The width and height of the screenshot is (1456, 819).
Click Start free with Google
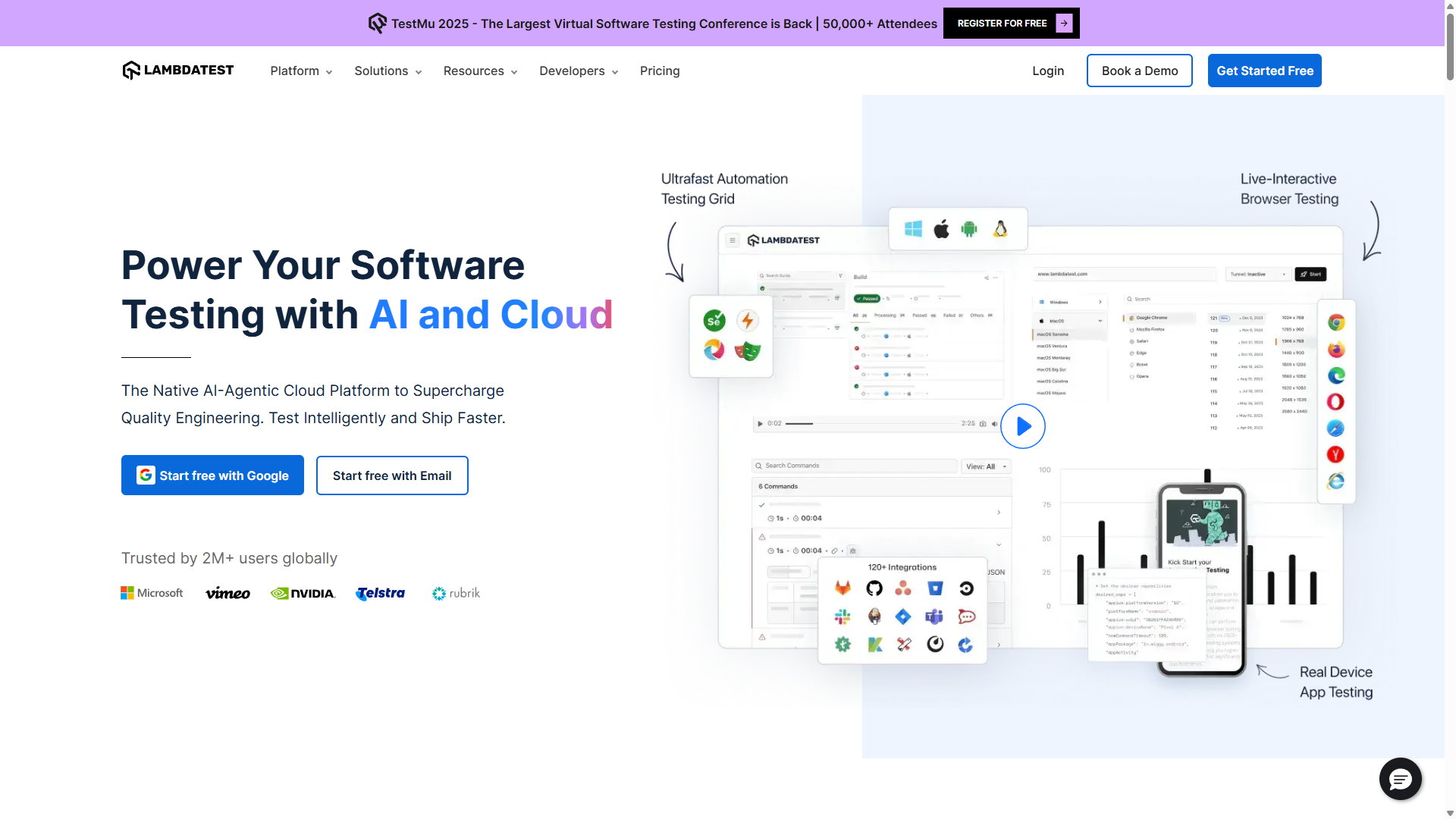tap(212, 475)
